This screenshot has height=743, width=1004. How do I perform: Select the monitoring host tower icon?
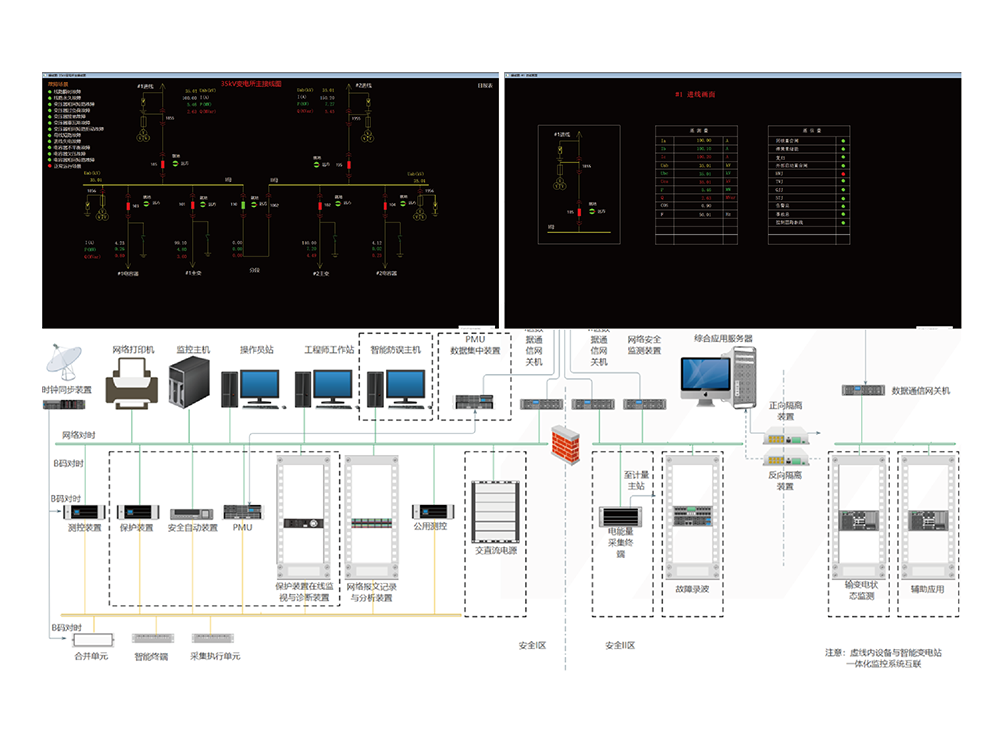(x=190, y=385)
